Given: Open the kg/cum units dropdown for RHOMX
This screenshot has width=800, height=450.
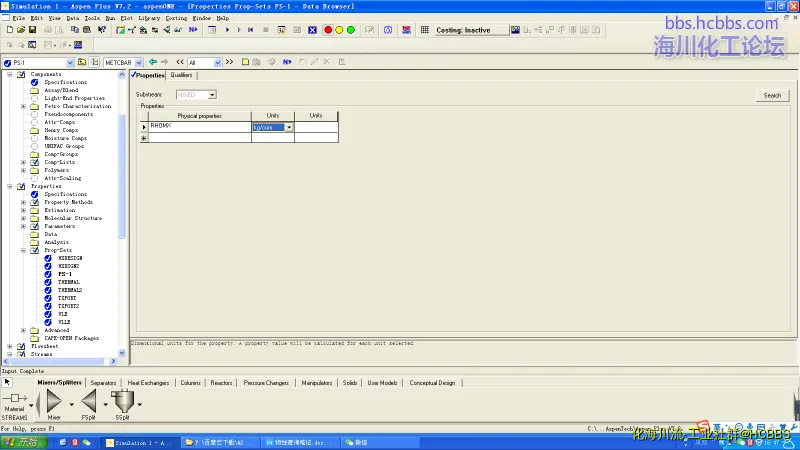Looking at the screenshot, I should pos(289,127).
